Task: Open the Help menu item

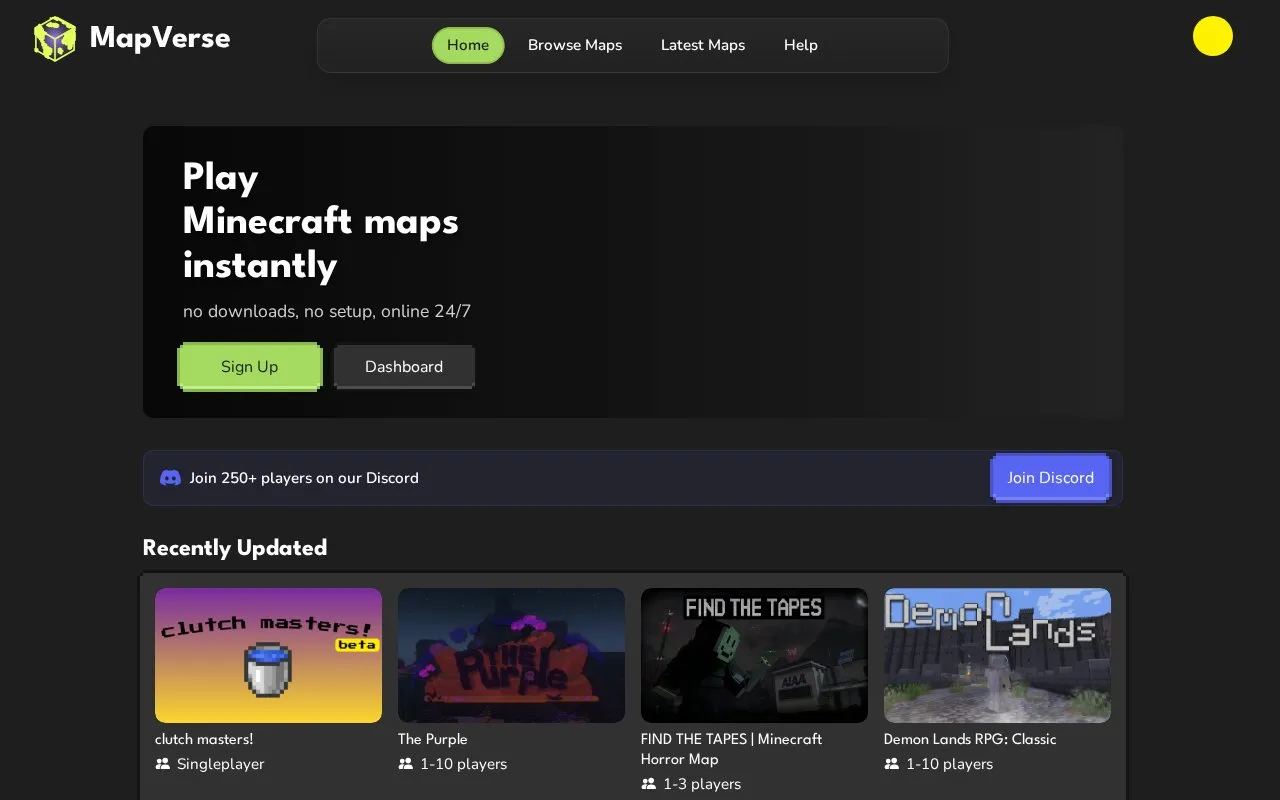Action: click(x=801, y=45)
